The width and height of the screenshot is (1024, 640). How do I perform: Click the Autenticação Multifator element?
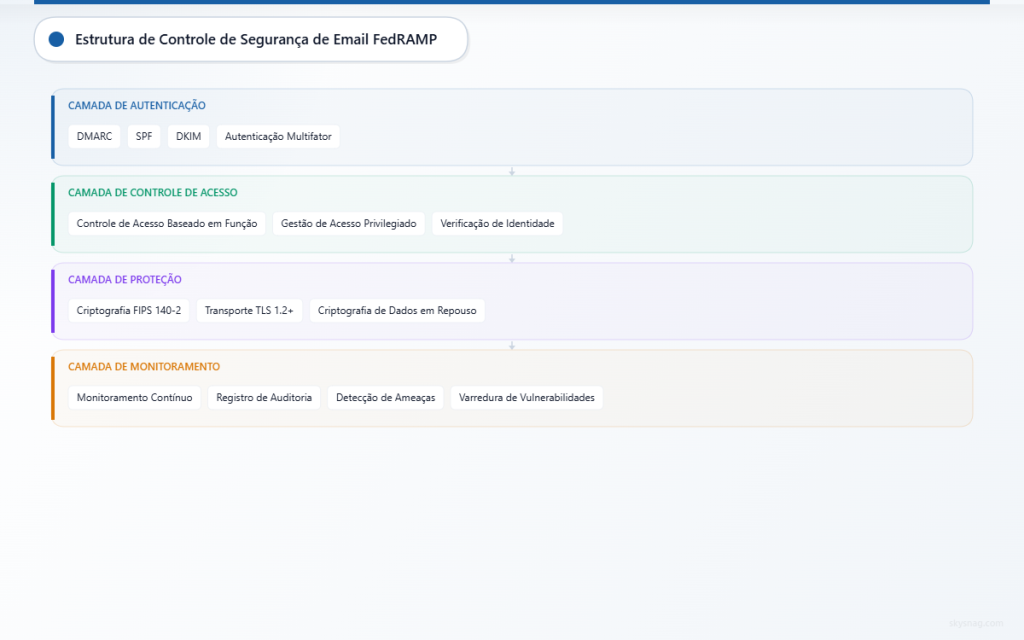(x=278, y=136)
